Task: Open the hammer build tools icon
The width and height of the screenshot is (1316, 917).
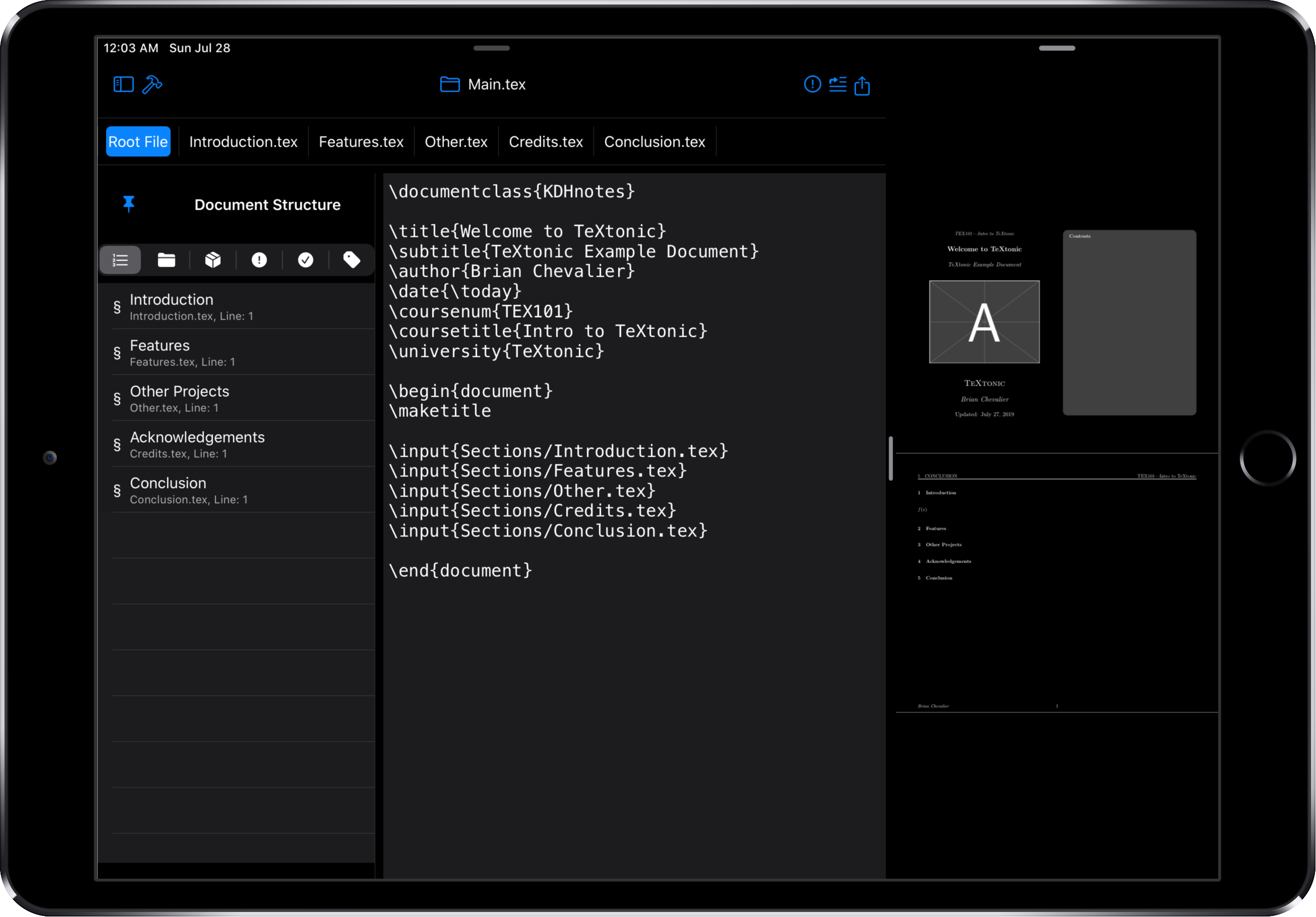Action: [152, 85]
